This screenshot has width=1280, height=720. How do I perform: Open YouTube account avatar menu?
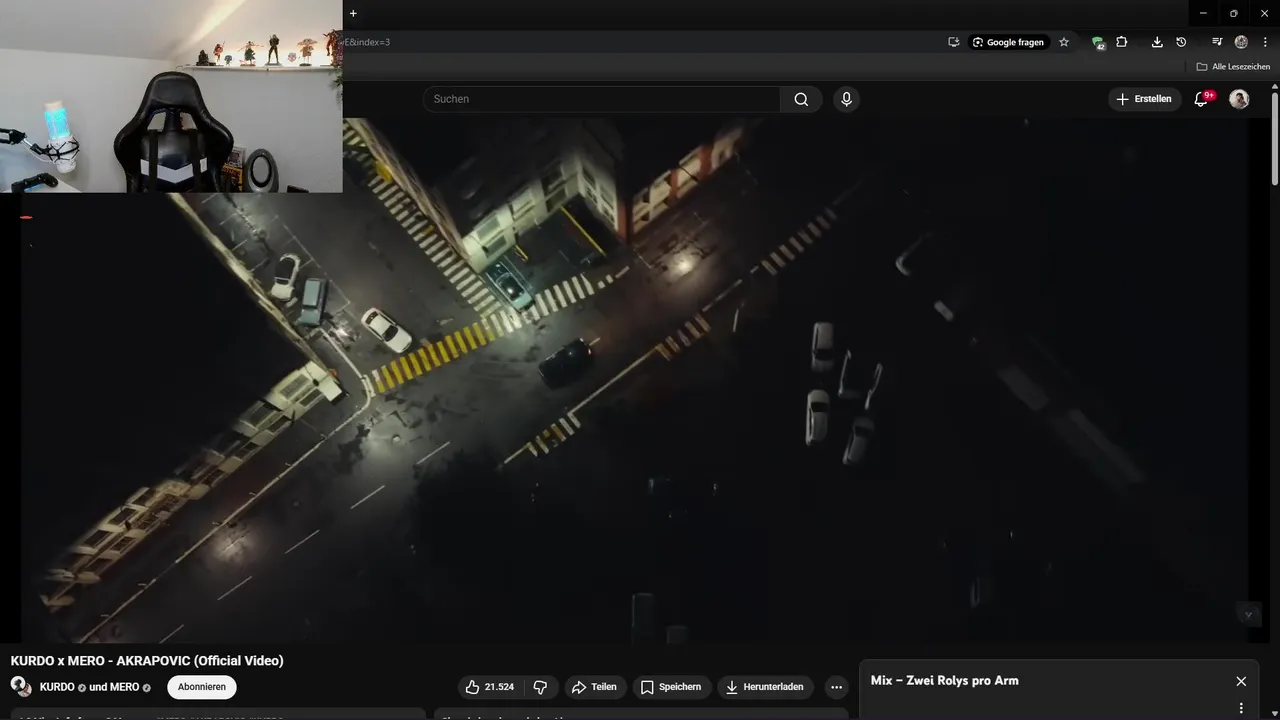(1239, 99)
